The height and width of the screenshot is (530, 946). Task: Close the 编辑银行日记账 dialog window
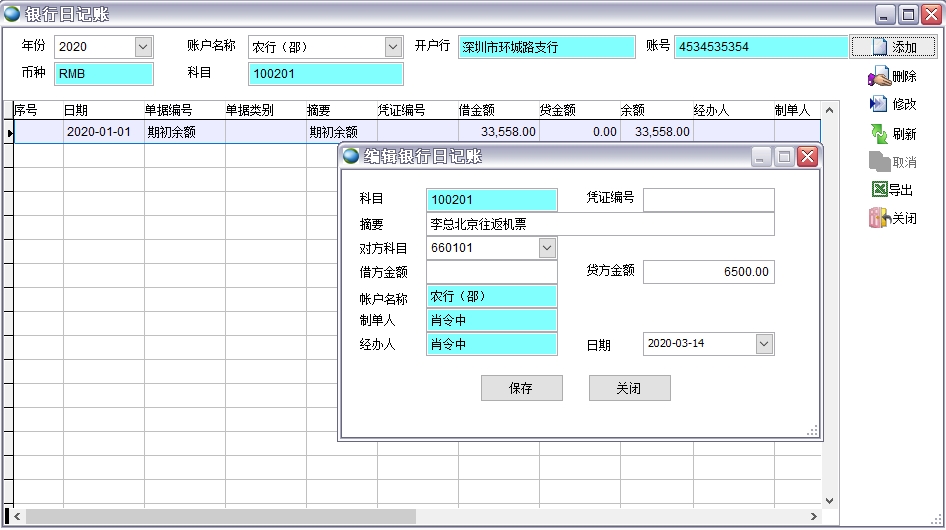[807, 156]
